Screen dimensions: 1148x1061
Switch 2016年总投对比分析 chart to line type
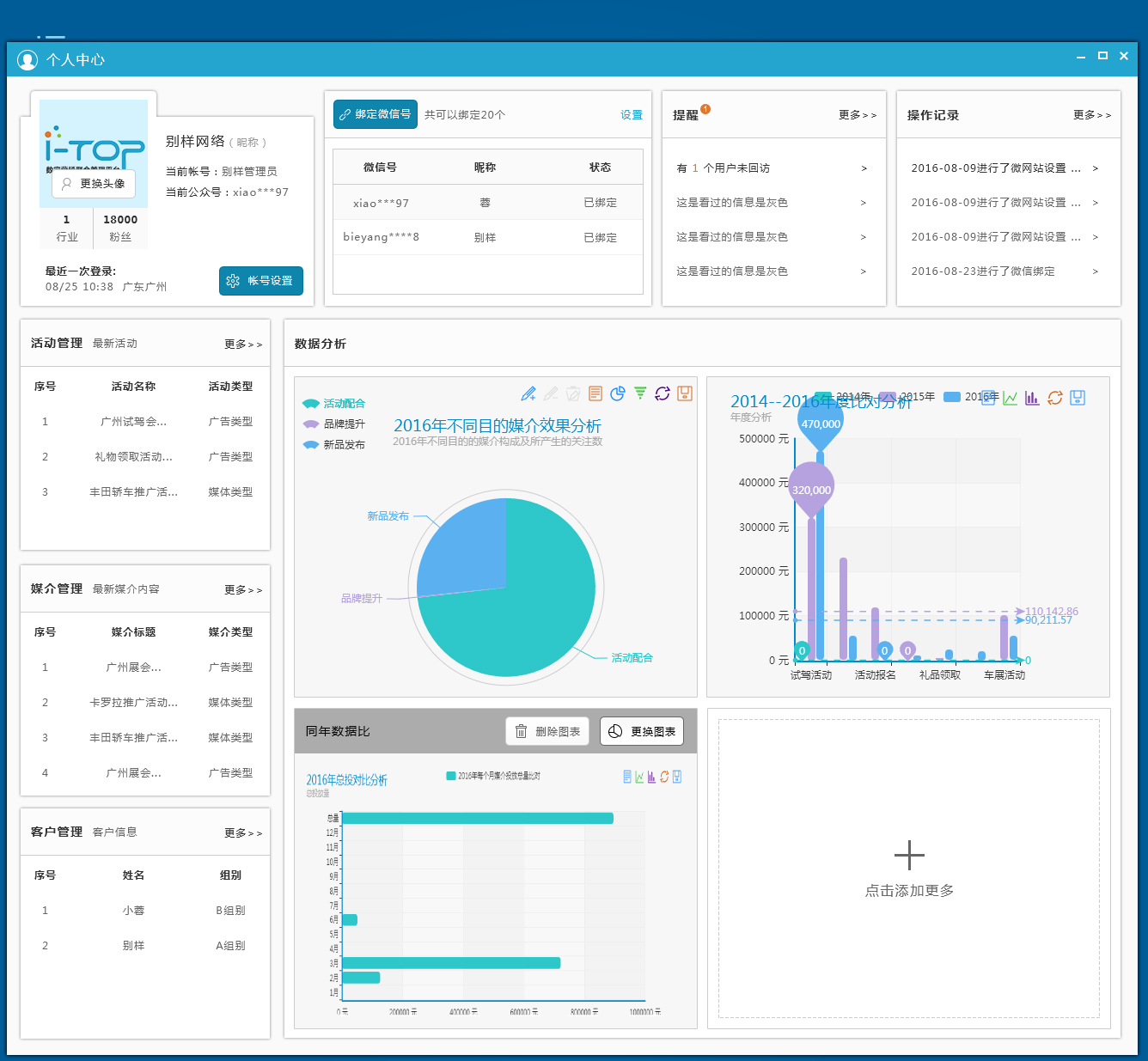pyautogui.click(x=639, y=777)
